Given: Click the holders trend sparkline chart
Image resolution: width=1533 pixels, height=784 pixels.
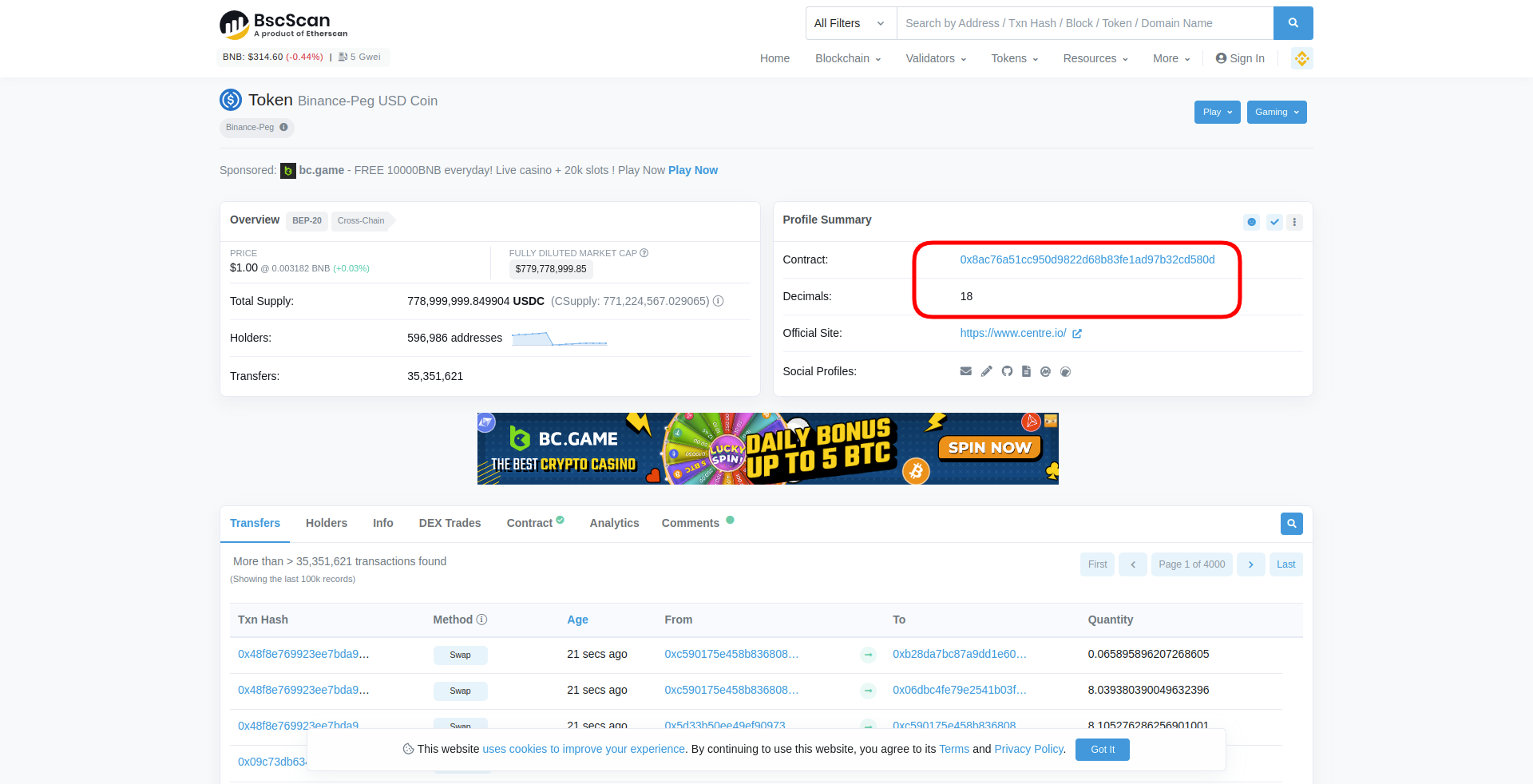Looking at the screenshot, I should [559, 339].
